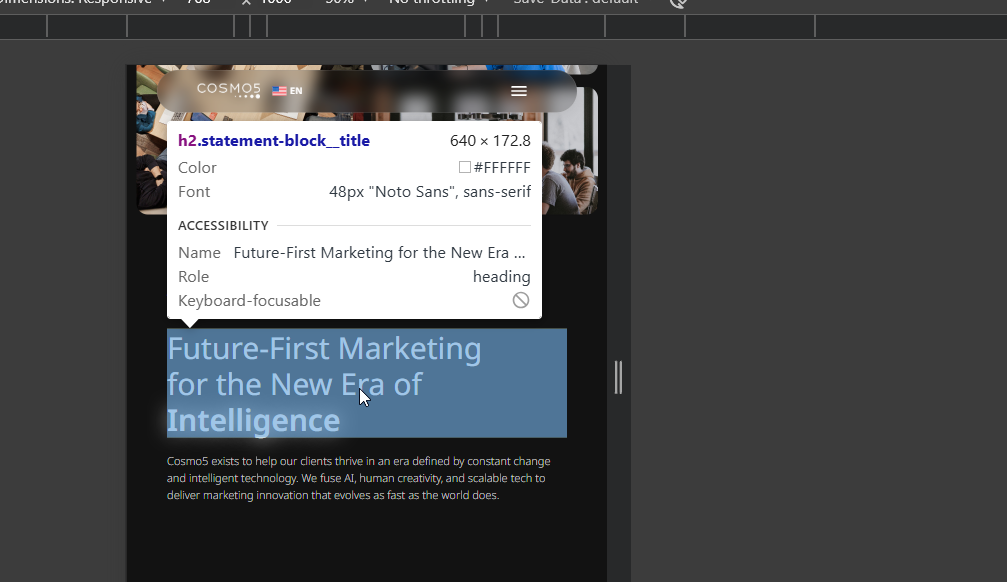Click the viewport width field showing 768
Image resolution: width=1007 pixels, height=582 pixels.
[199, 3]
